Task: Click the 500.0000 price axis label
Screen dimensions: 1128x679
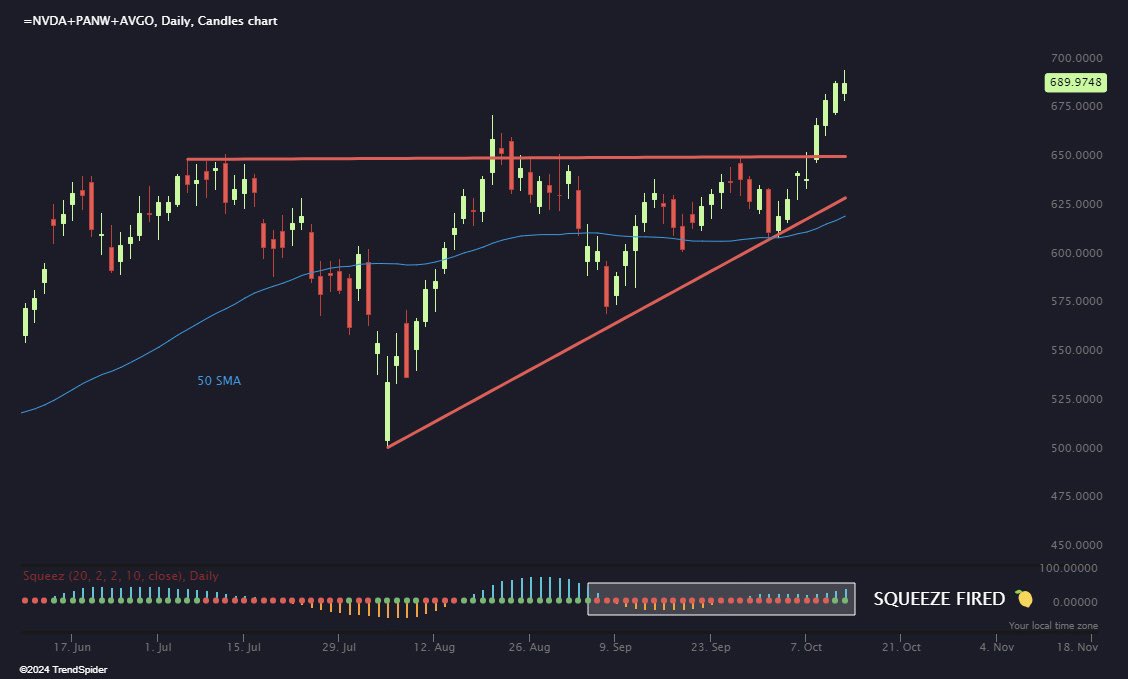Action: (1076, 447)
